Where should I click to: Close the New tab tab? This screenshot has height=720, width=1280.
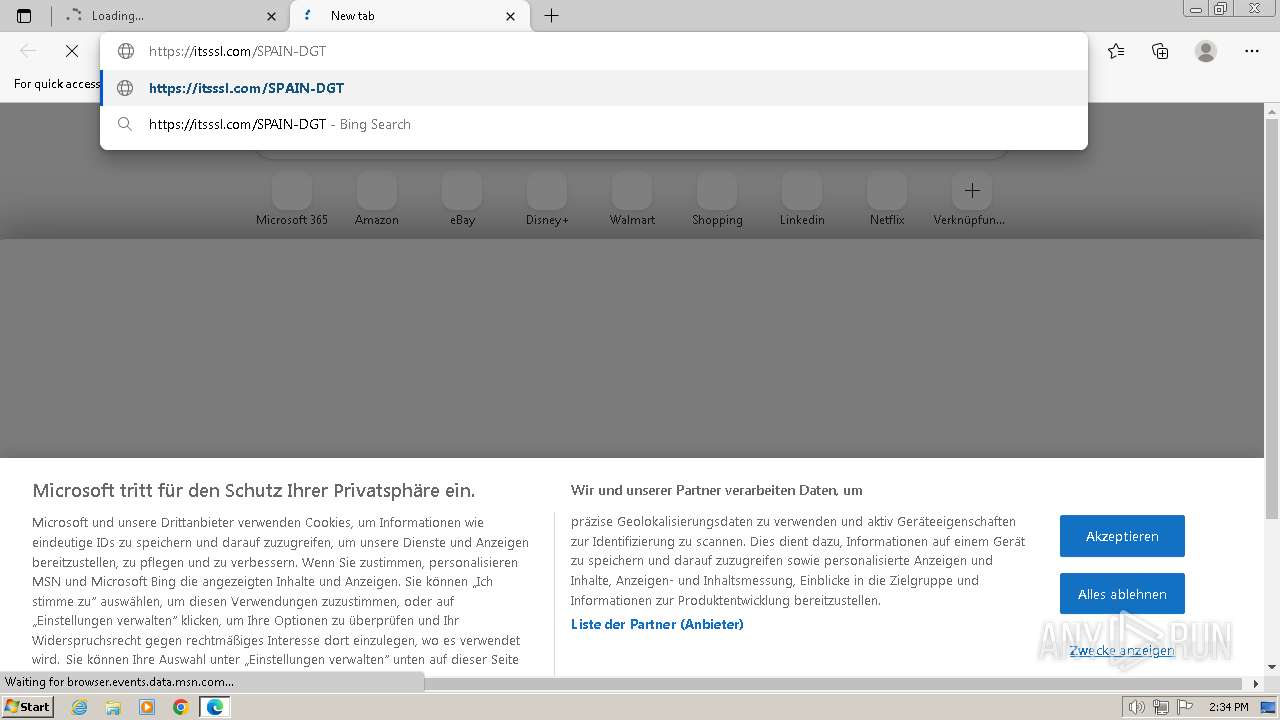511,16
